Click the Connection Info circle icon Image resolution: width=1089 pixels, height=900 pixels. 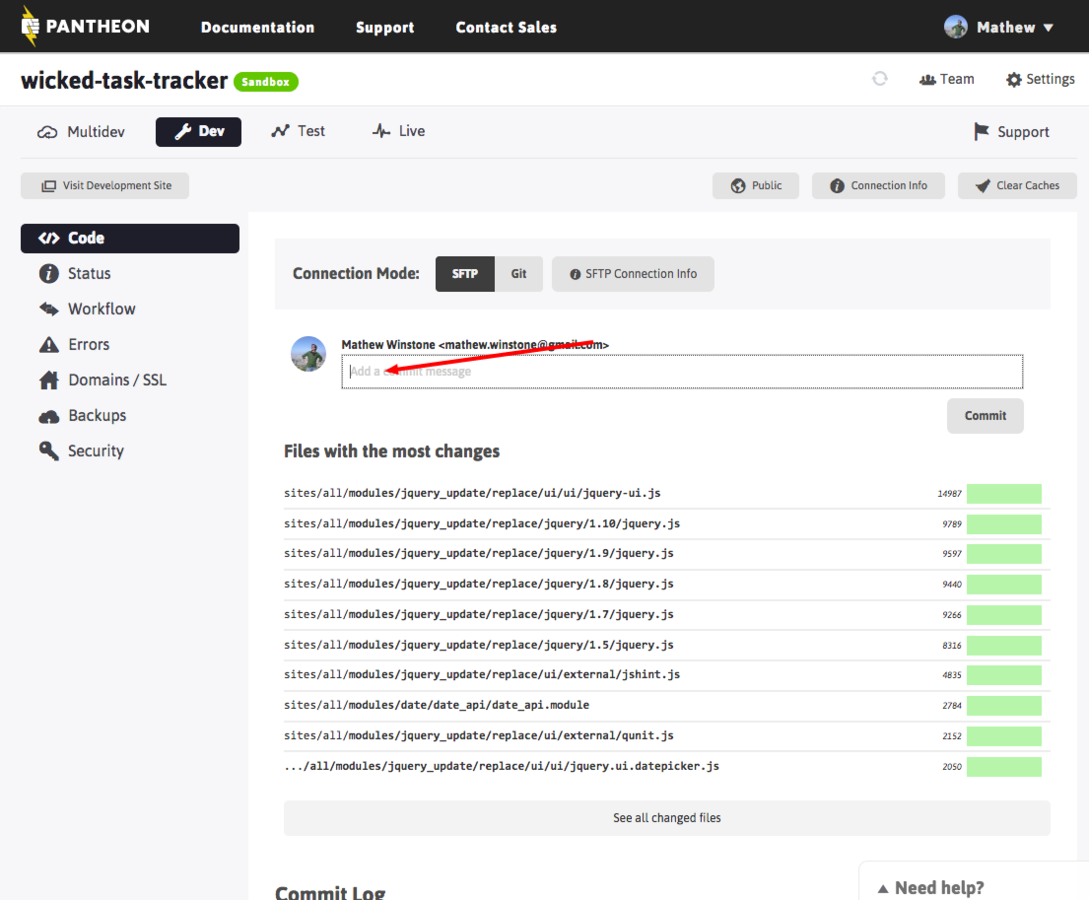[837, 186]
